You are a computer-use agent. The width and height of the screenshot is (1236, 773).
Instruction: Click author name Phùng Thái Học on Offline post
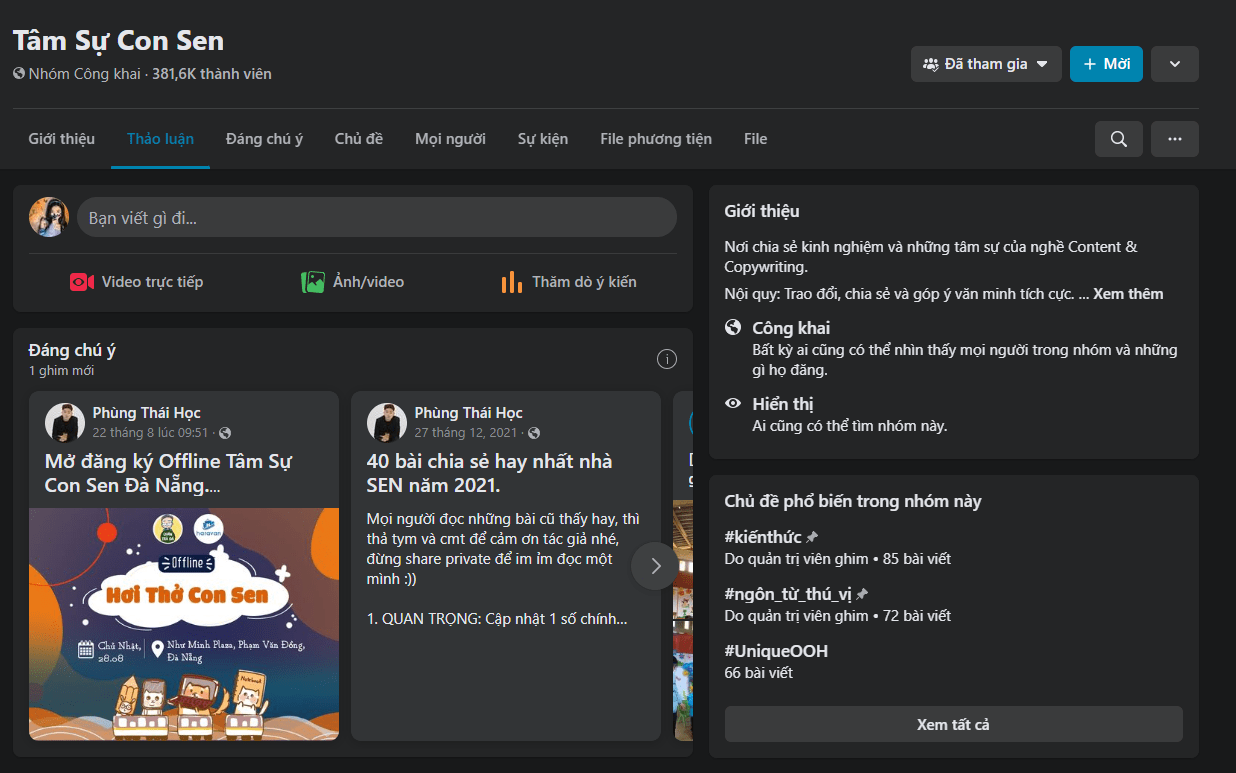(x=147, y=413)
